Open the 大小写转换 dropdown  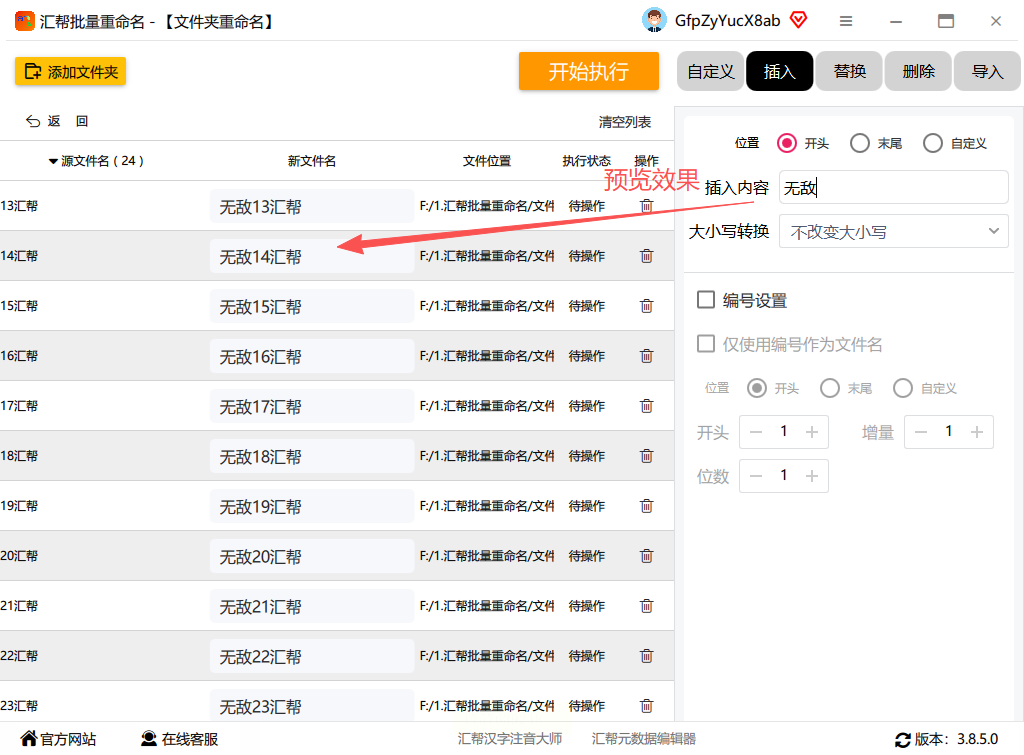pyautogui.click(x=893, y=232)
